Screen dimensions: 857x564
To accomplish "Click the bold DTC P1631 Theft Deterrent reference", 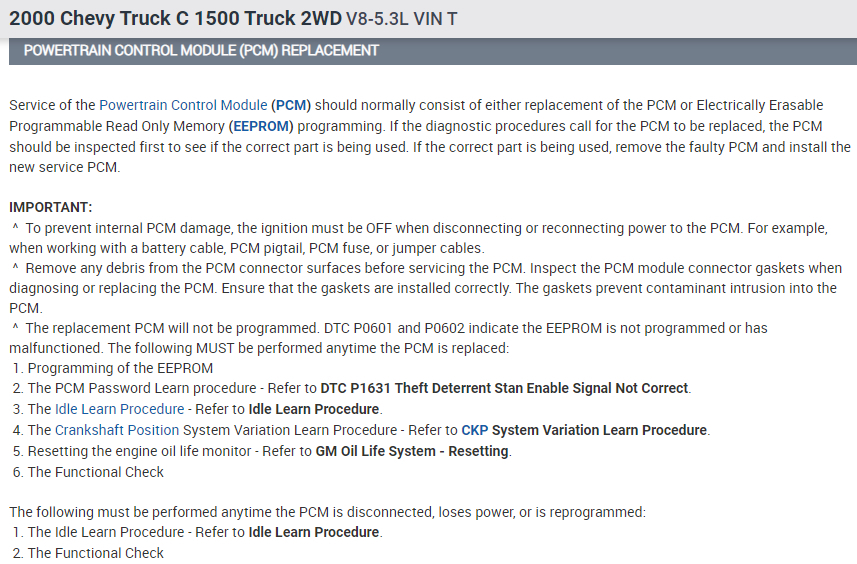I will (504, 388).
